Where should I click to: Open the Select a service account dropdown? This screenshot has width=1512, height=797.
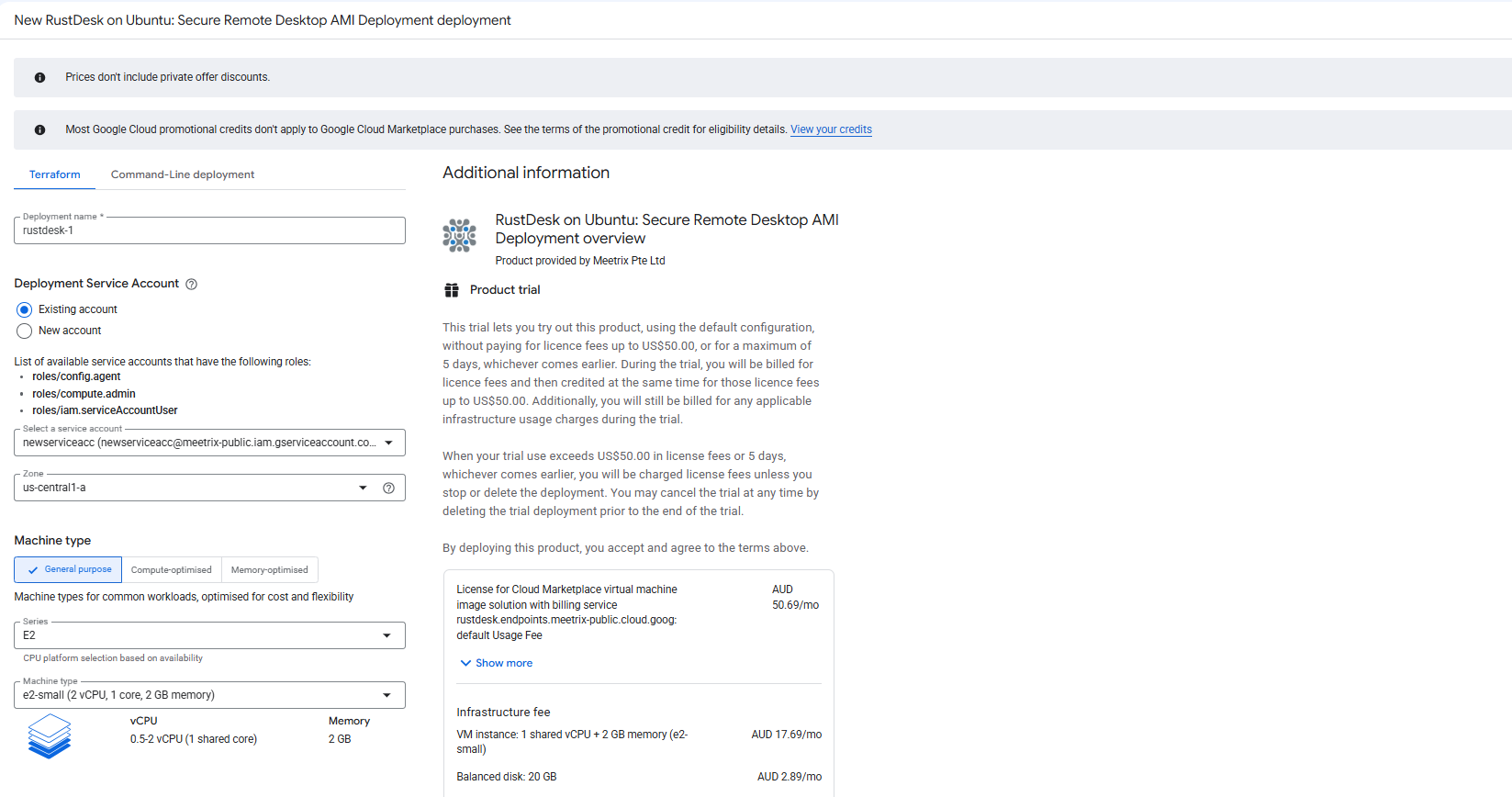209,443
